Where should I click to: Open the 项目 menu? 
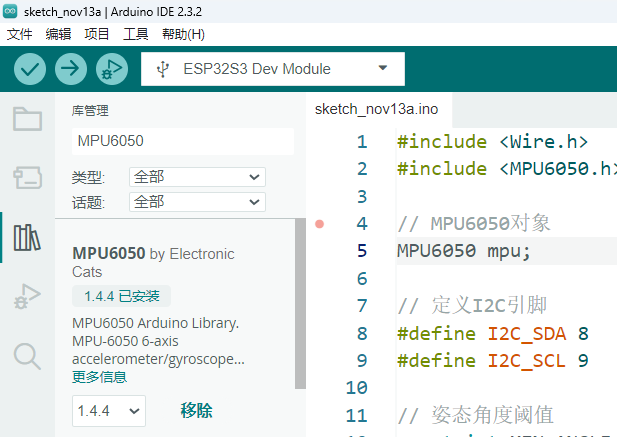pyautogui.click(x=96, y=34)
